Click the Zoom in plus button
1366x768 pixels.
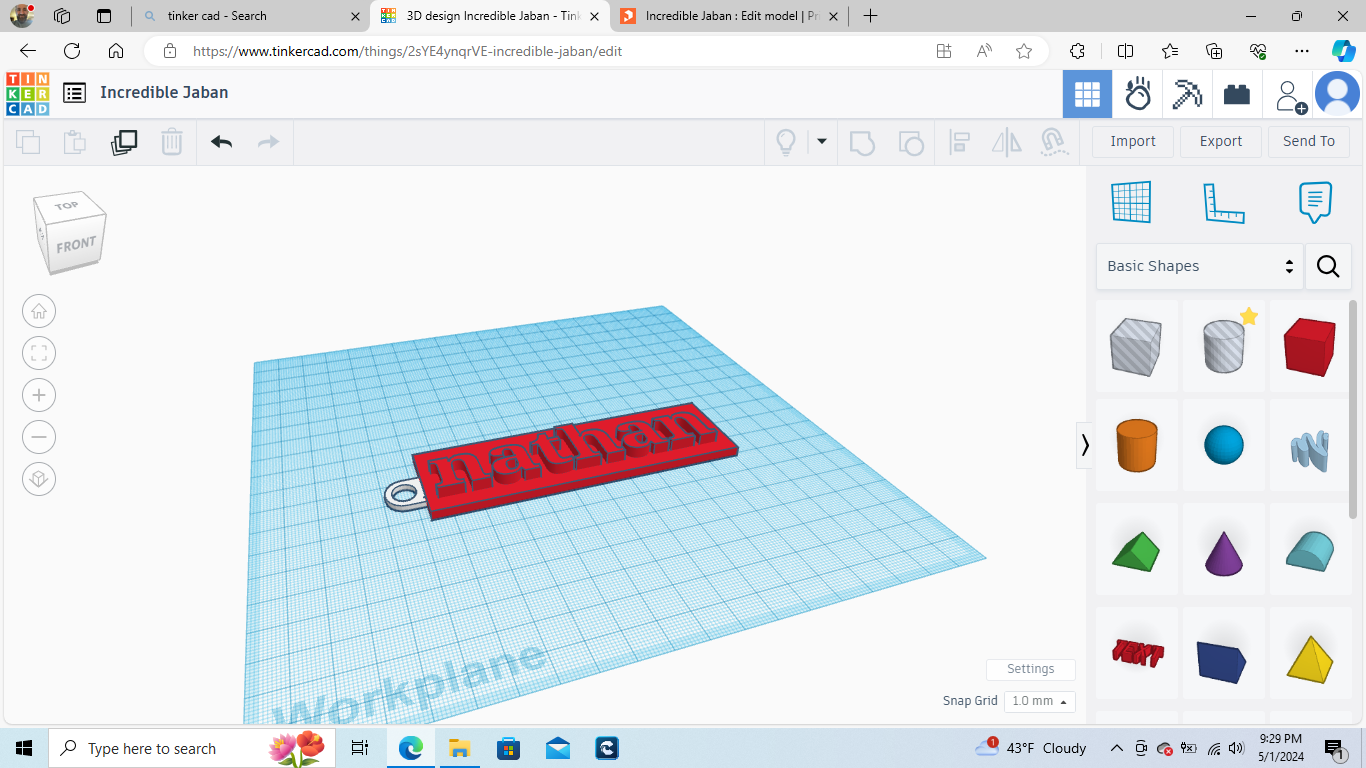(x=39, y=395)
